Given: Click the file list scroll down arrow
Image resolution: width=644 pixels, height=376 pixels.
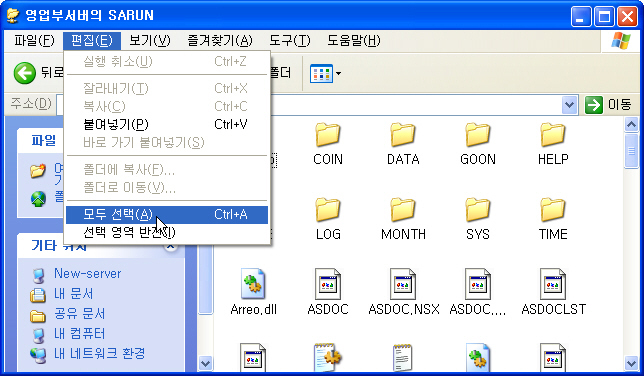Looking at the screenshot, I should coord(631,363).
